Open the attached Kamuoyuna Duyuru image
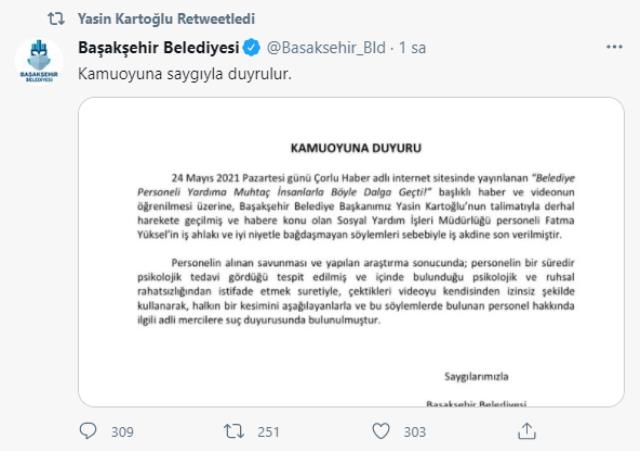The width and height of the screenshot is (640, 451). pyautogui.click(x=351, y=252)
